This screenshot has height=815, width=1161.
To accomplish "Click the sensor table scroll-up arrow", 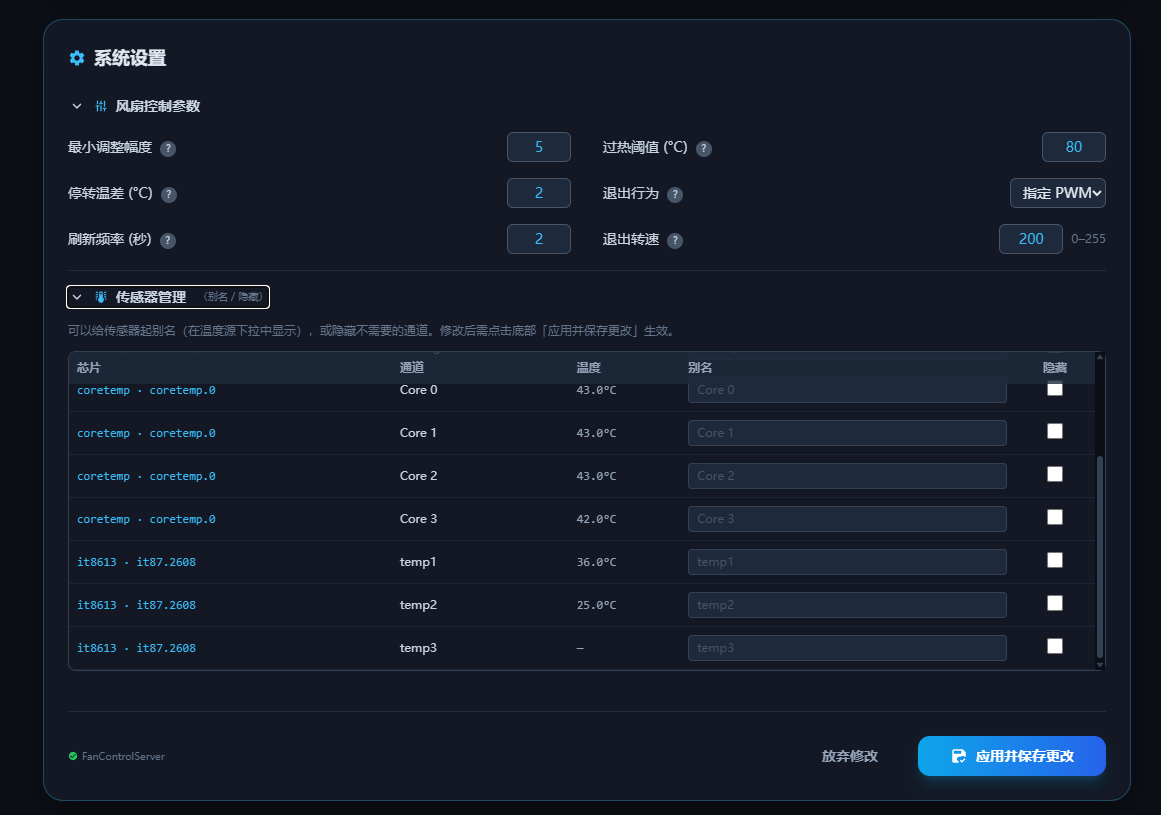I will tap(1100, 357).
